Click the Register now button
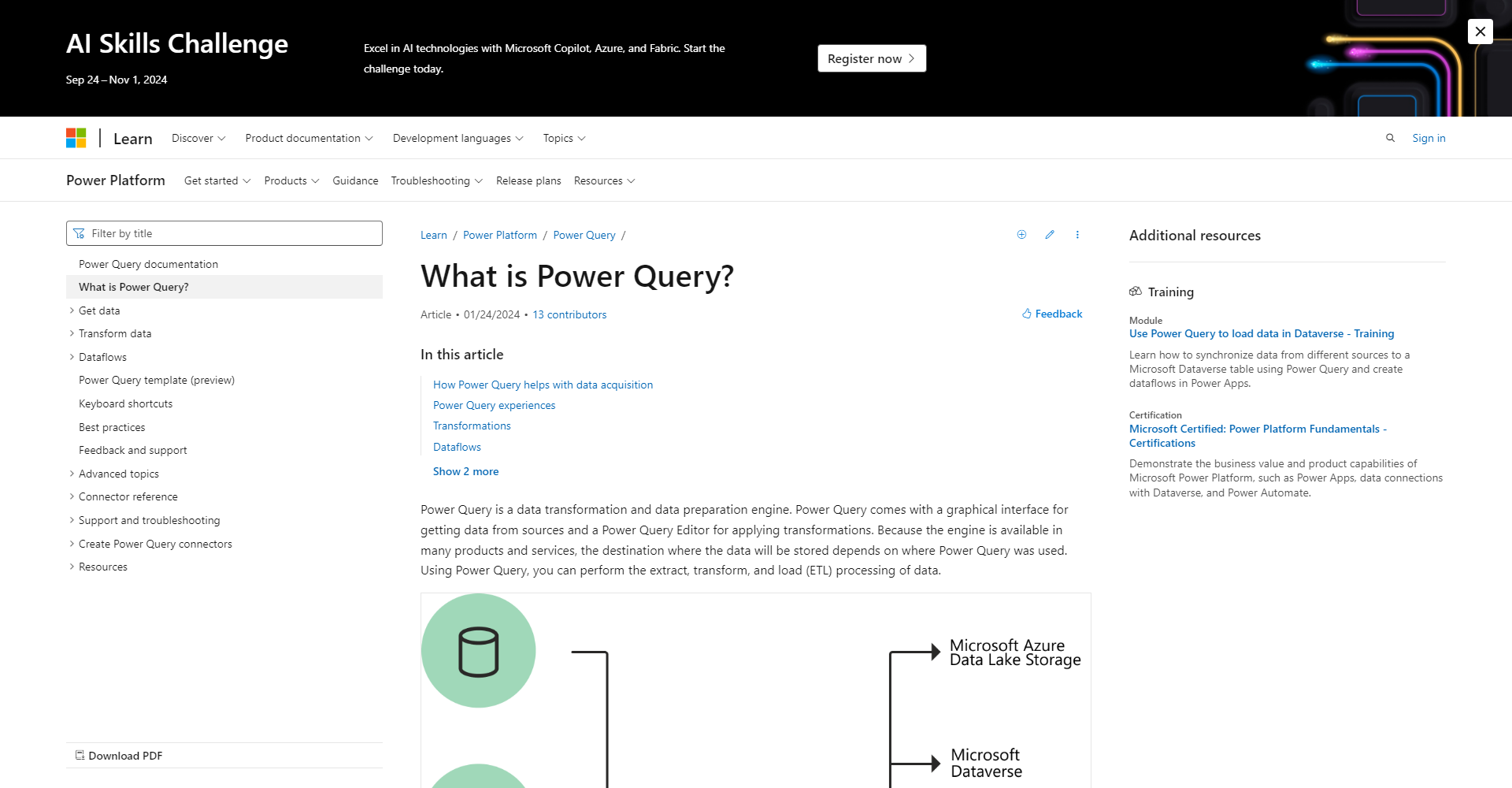This screenshot has width=1512, height=788. (871, 58)
